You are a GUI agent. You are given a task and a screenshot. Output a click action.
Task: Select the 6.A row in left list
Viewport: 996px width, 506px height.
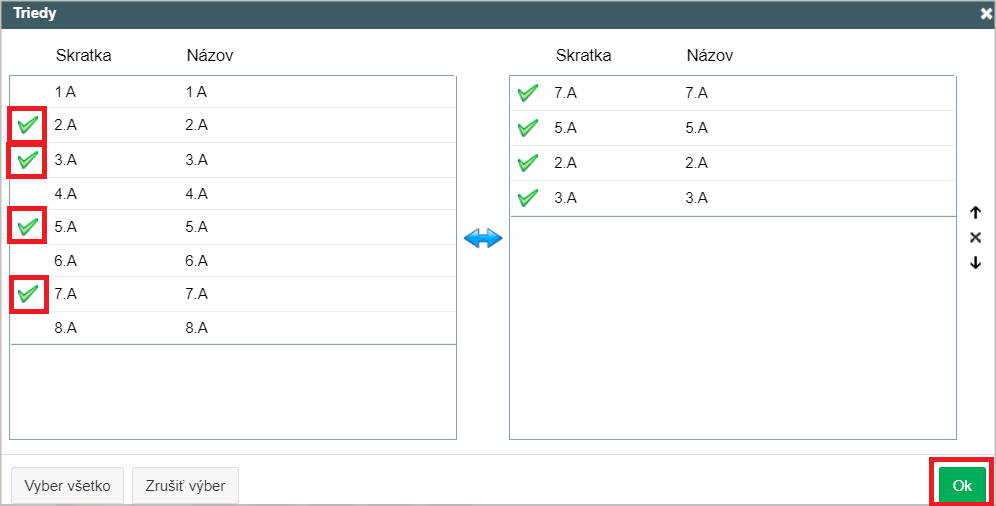[x=233, y=260]
